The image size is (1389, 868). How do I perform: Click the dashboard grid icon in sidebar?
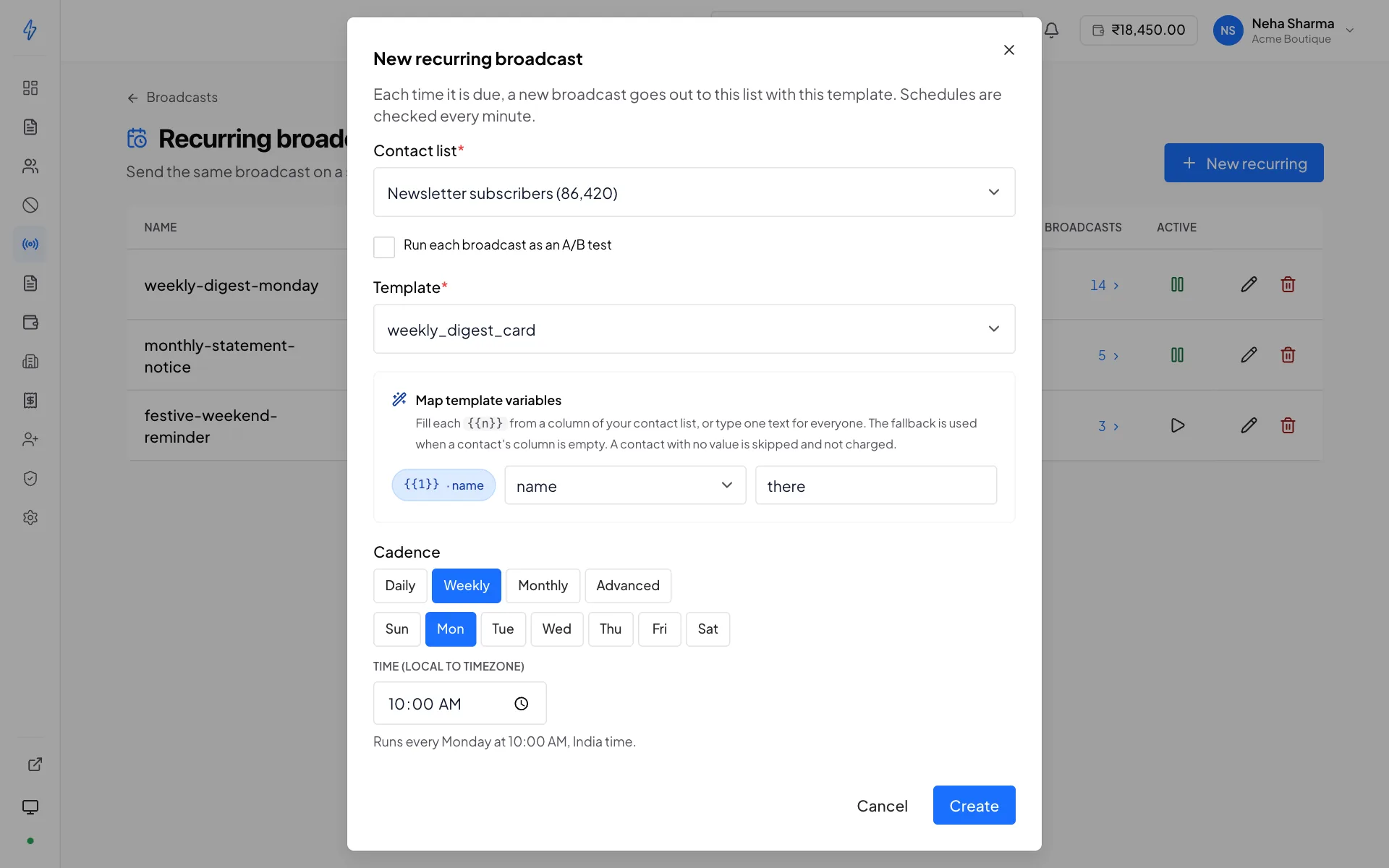(x=30, y=88)
